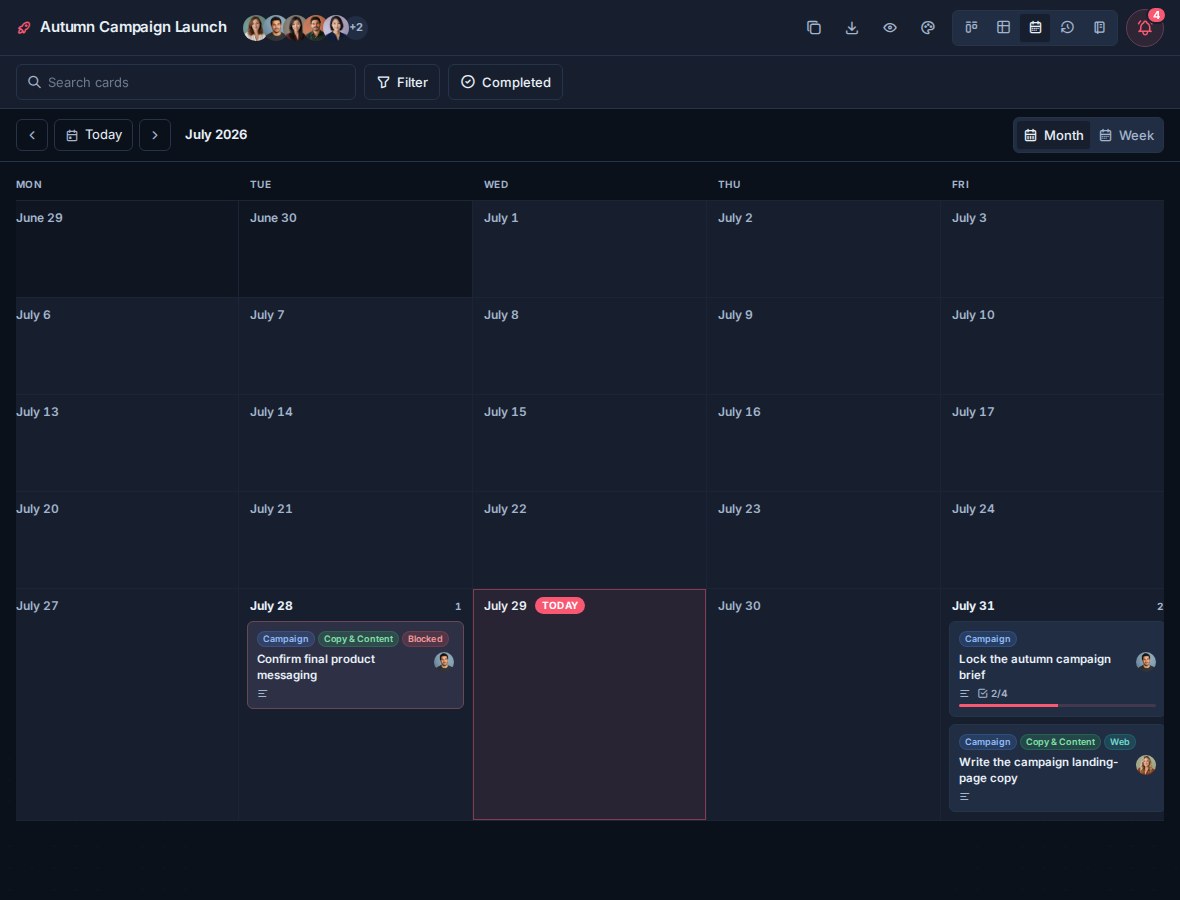Image resolution: width=1180 pixels, height=900 pixels.
Task: Go to next month with right chevron
Action: (155, 135)
